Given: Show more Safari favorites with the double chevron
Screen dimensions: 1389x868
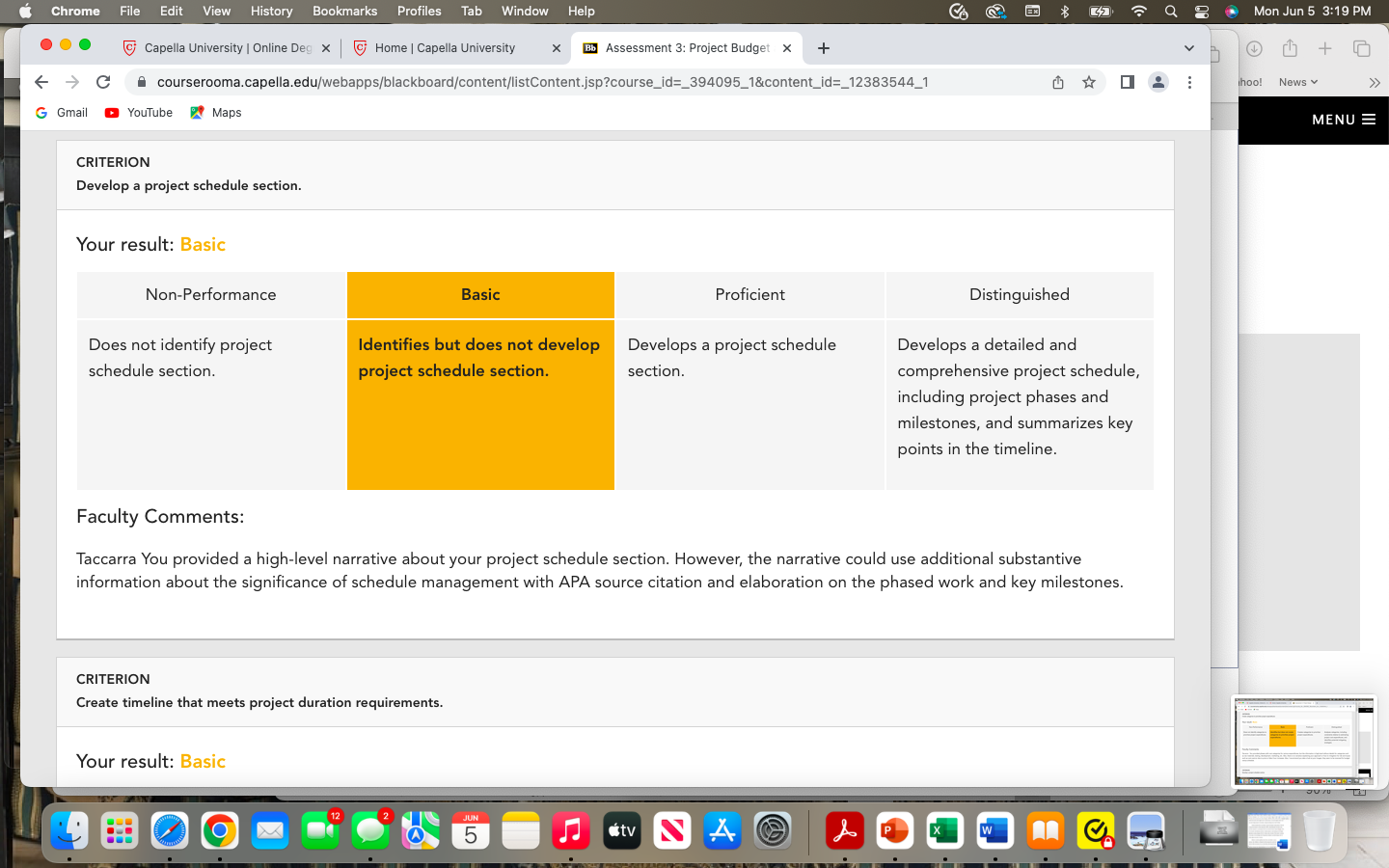Looking at the screenshot, I should [x=1375, y=83].
